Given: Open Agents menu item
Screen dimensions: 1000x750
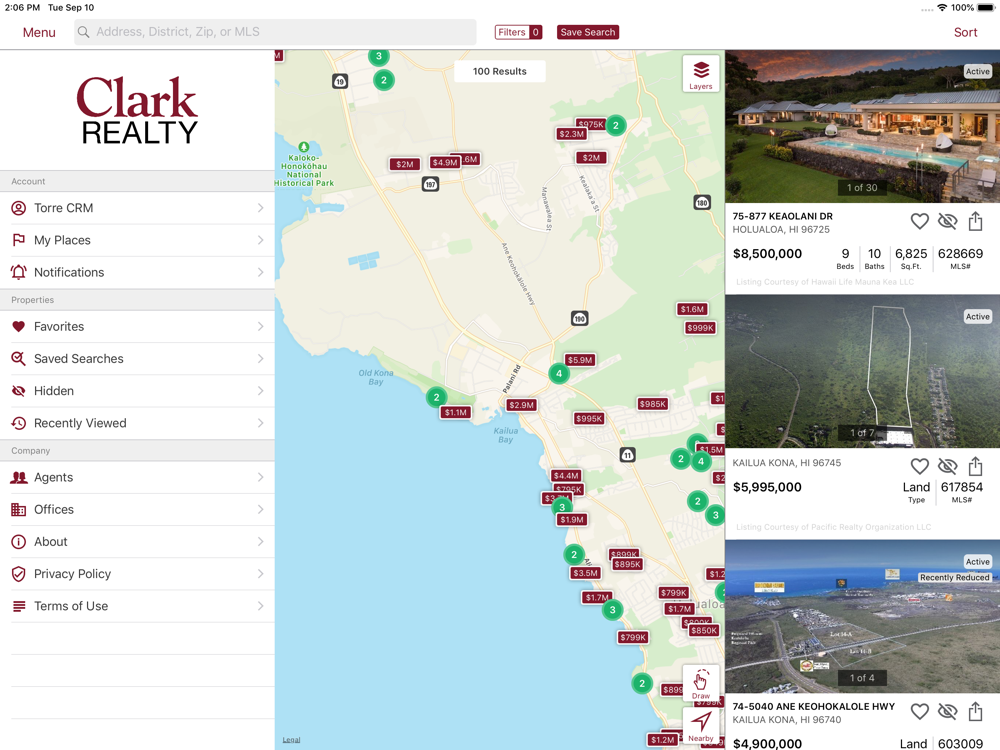Looking at the screenshot, I should point(137,477).
